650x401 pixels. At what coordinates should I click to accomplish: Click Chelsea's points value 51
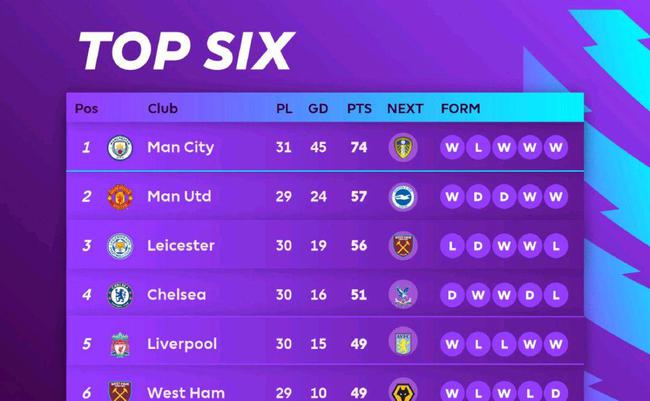coord(359,295)
